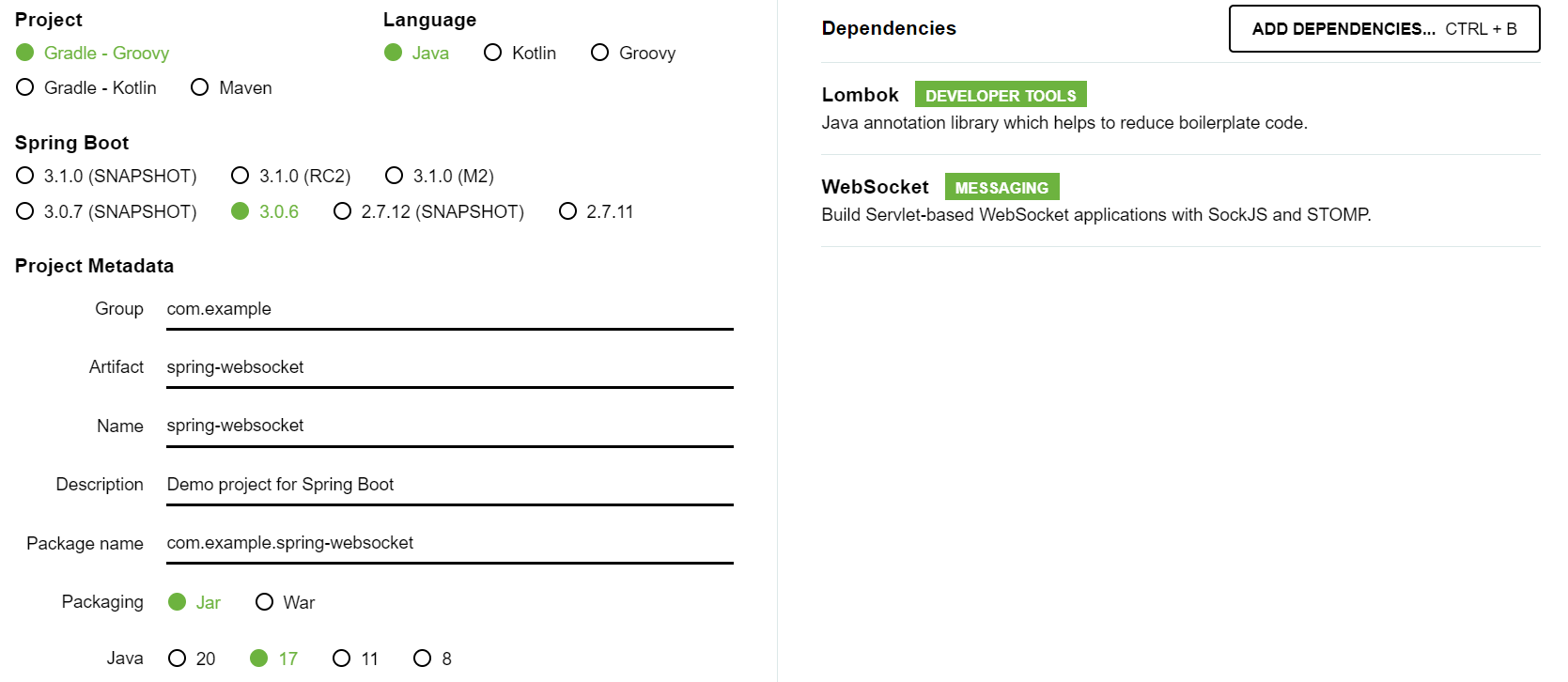Click the Description input field
The image size is (1568, 682).
coord(450,485)
